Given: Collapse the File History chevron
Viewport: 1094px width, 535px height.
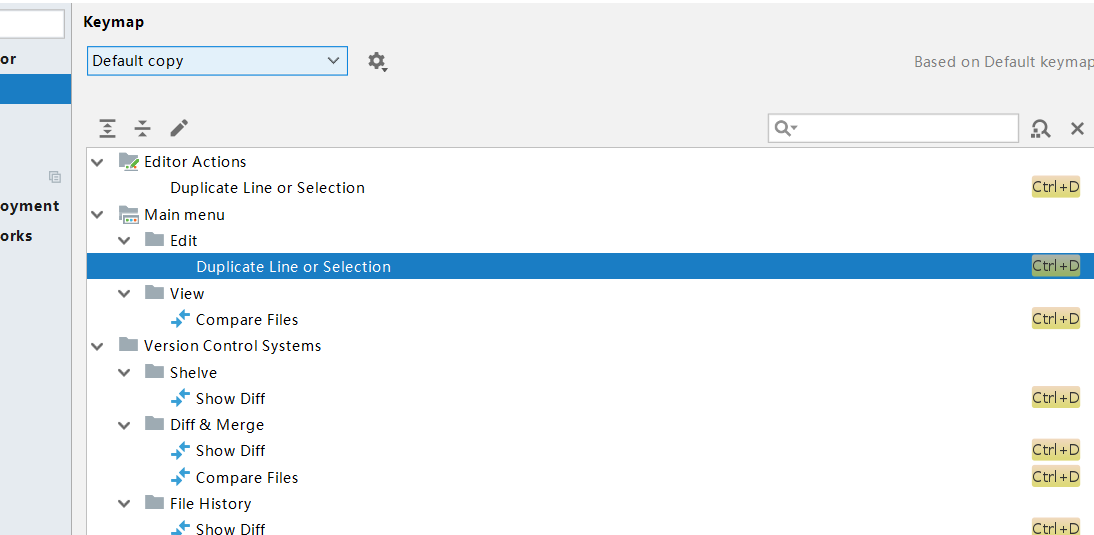Looking at the screenshot, I should click(x=124, y=504).
